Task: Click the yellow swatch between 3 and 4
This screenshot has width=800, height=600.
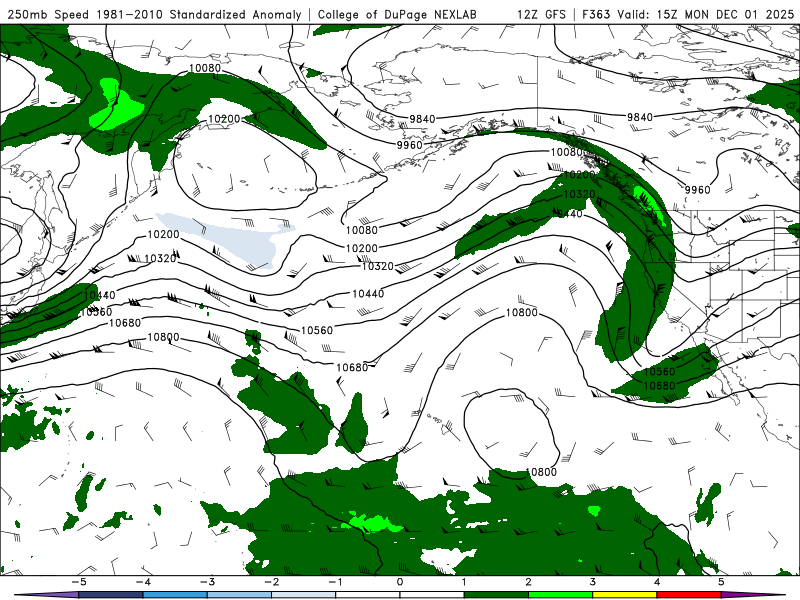Action: pos(625,595)
